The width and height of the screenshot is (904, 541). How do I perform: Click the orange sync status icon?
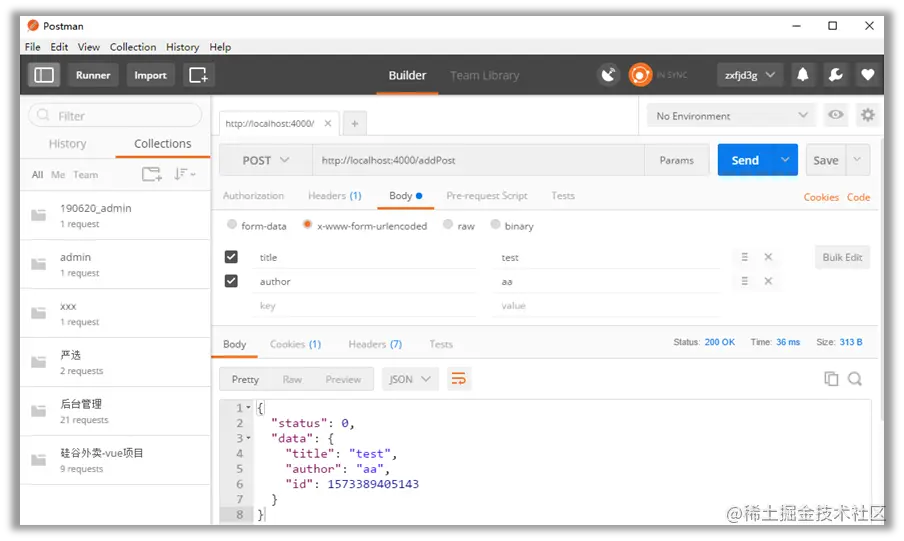(640, 75)
